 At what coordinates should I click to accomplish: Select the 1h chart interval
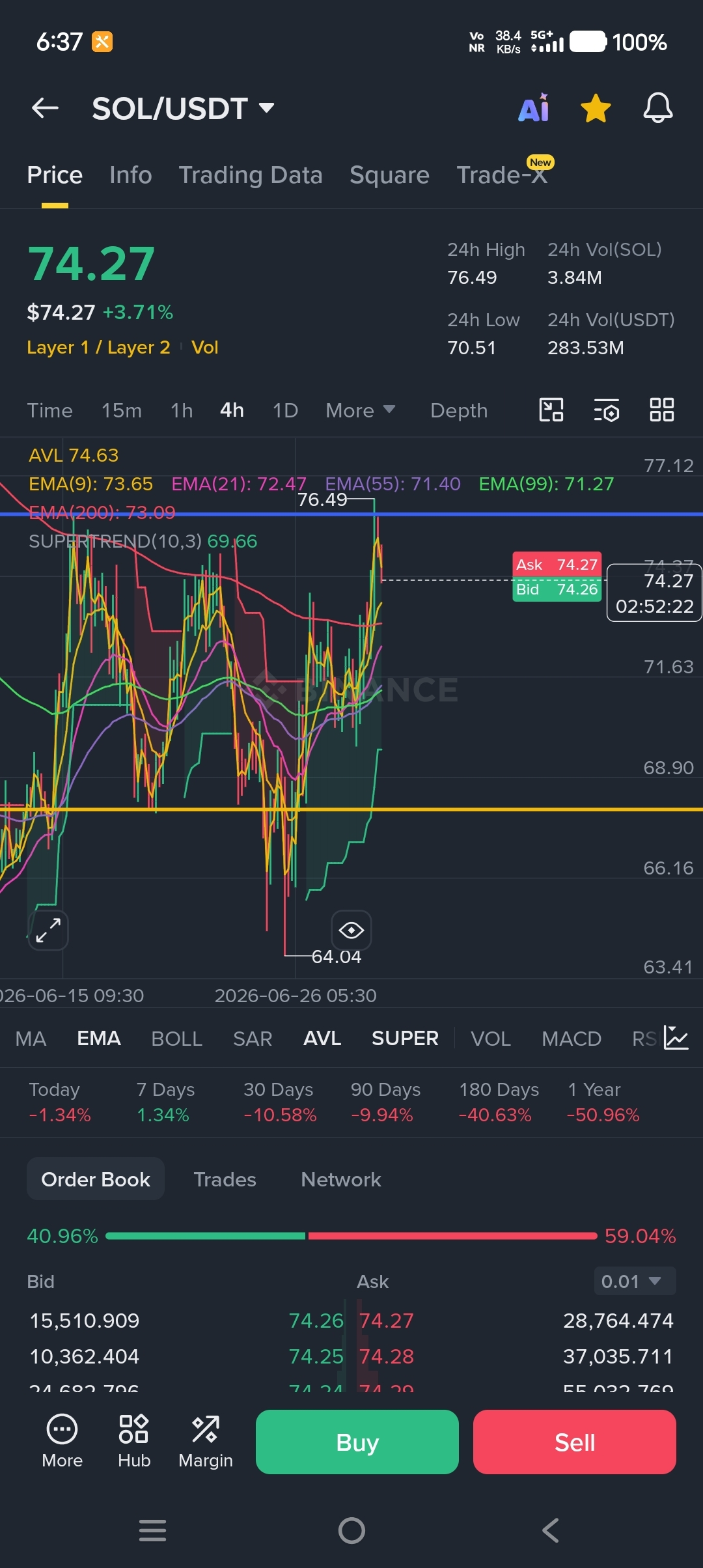[182, 410]
